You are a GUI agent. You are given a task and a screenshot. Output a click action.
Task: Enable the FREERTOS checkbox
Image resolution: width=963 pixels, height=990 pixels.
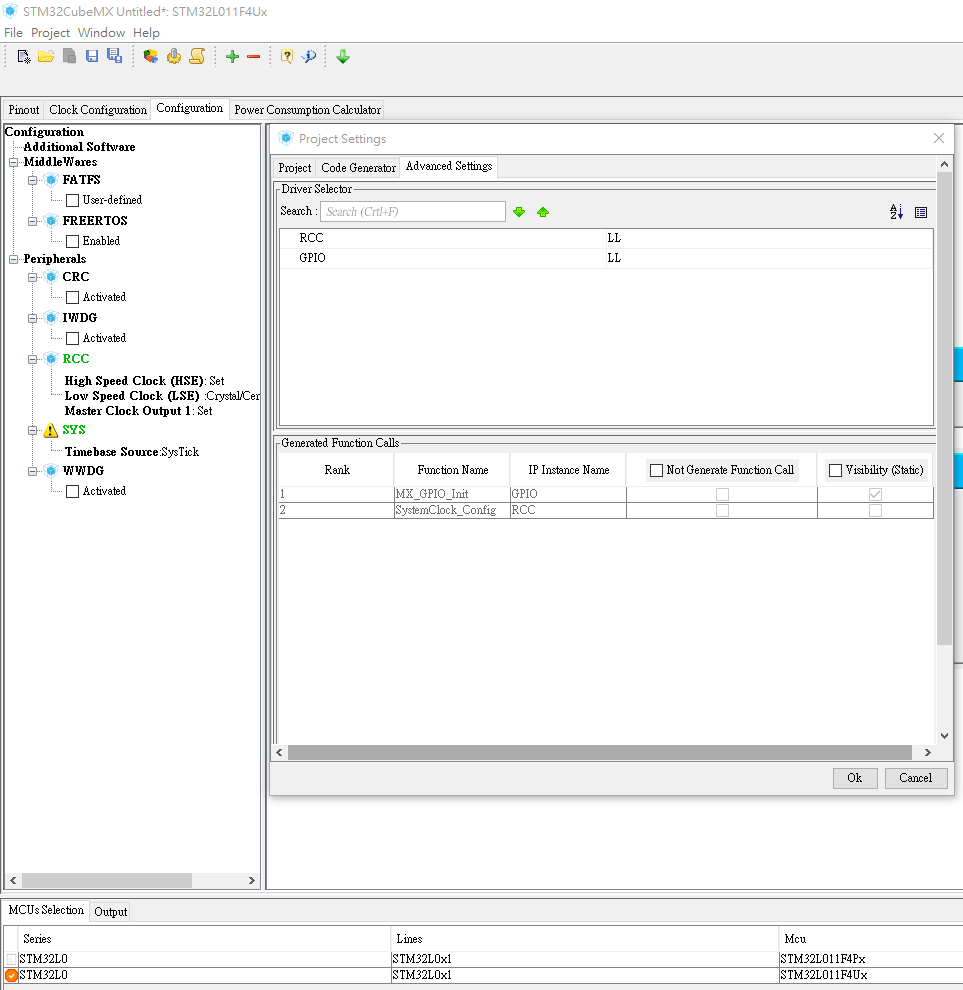click(73, 241)
